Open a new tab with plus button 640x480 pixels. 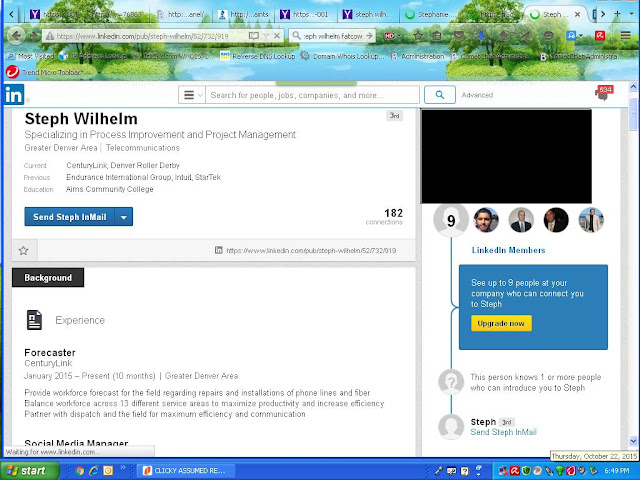618,14
